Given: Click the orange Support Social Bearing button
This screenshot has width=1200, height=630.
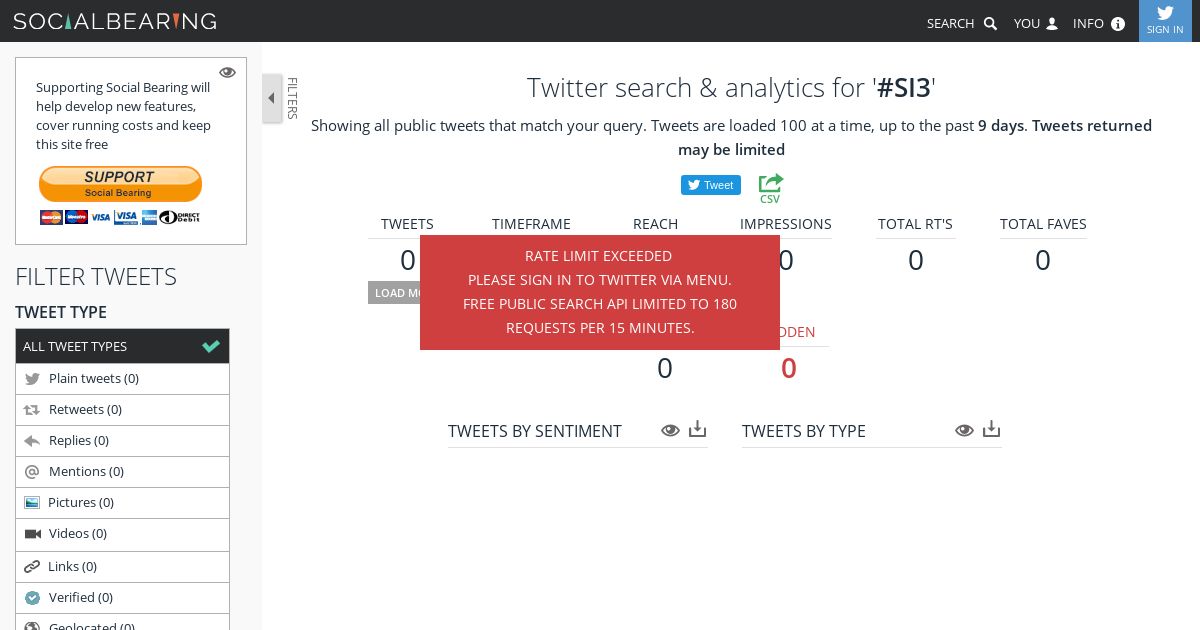Looking at the screenshot, I should 120,184.
